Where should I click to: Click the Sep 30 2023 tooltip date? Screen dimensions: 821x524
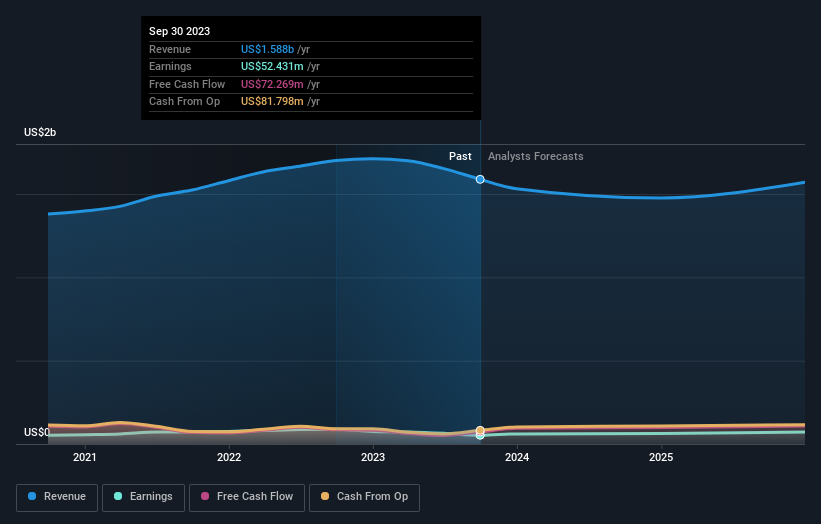pos(180,31)
